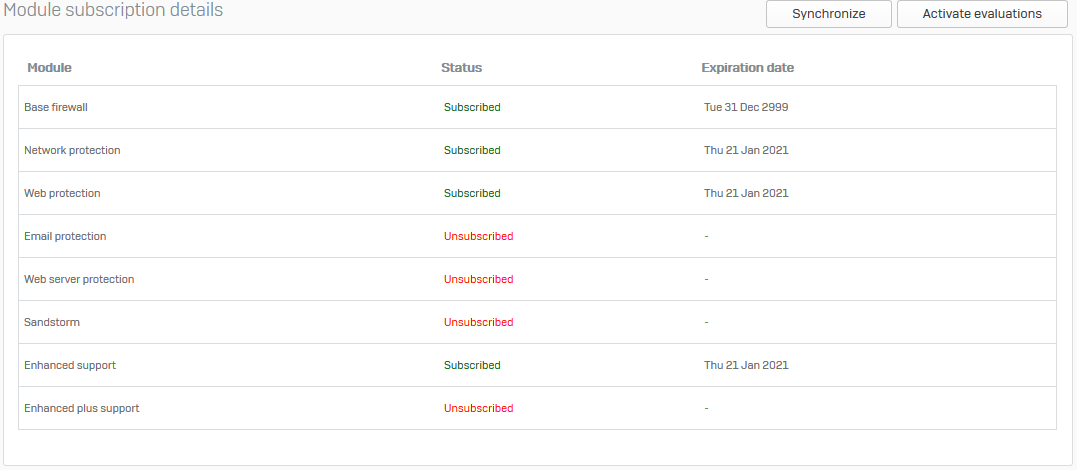Image resolution: width=1077 pixels, height=470 pixels.
Task: Select the Network protection module name
Action: (72, 150)
